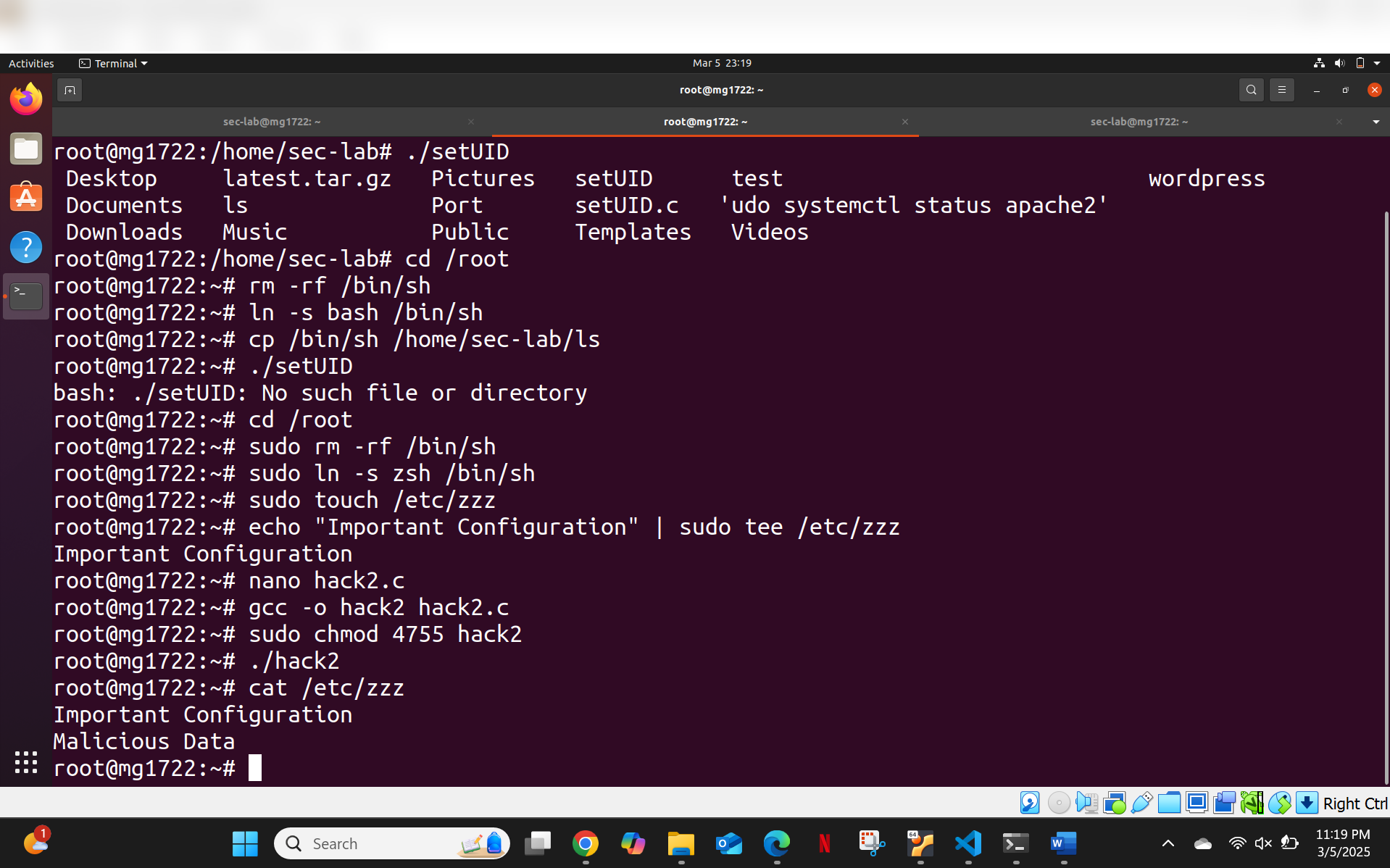Image resolution: width=1390 pixels, height=868 pixels.
Task: Click VirtualBox optical disk icon
Action: tap(1059, 803)
